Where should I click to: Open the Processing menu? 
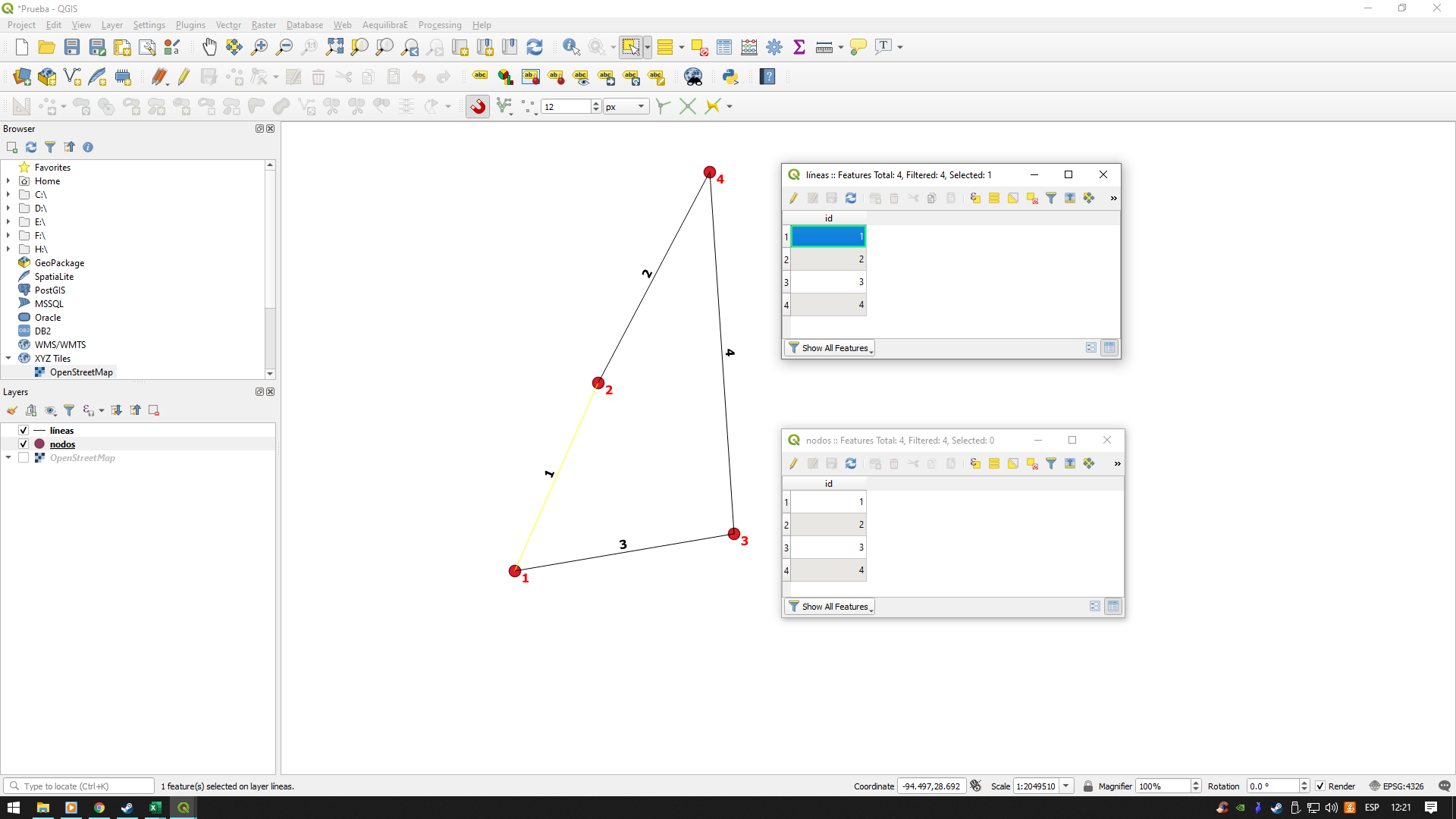440,24
